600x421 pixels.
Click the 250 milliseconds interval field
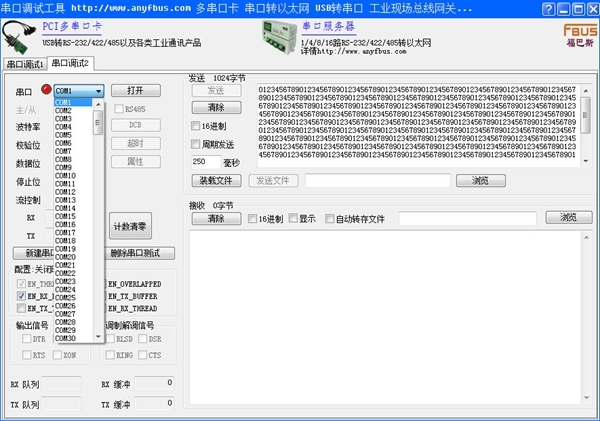point(205,161)
